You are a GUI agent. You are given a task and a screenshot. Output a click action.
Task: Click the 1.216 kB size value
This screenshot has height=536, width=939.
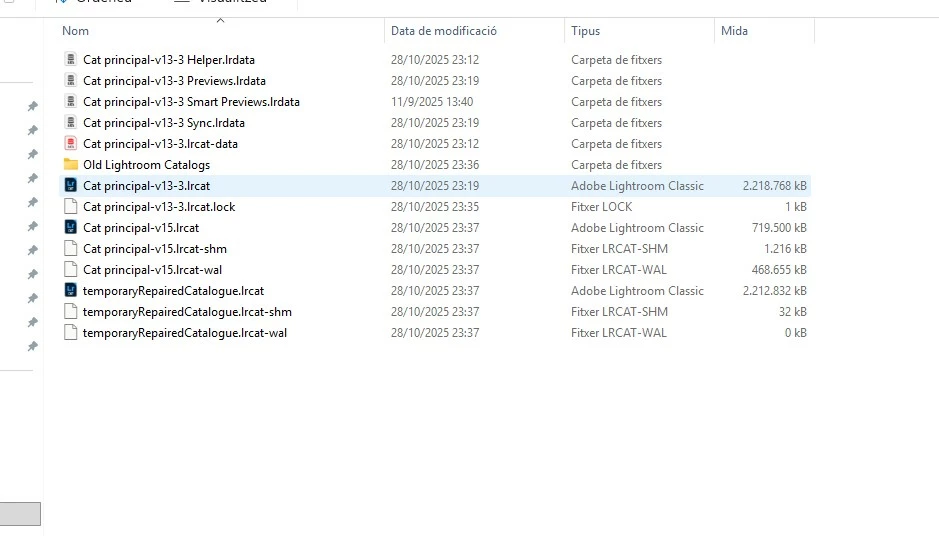785,248
